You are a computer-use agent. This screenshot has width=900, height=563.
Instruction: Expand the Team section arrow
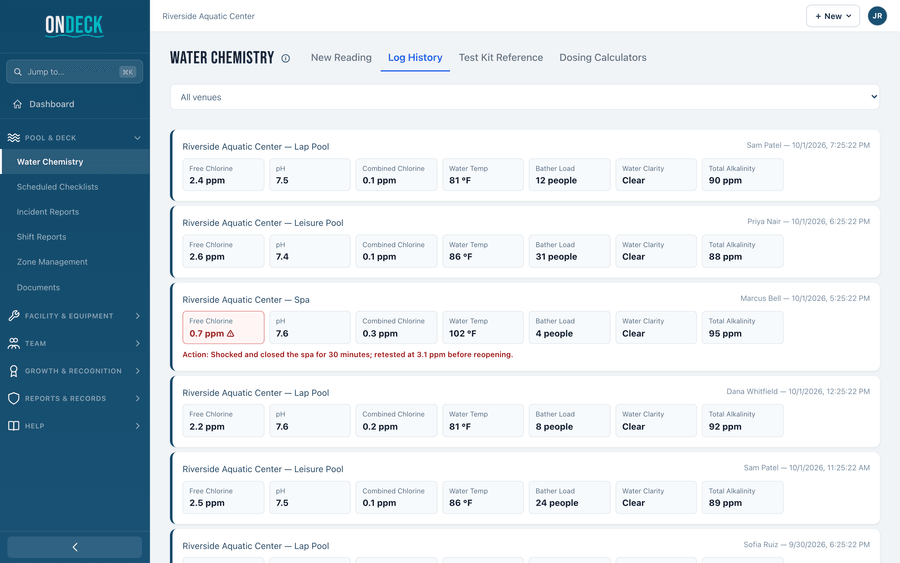(137, 343)
